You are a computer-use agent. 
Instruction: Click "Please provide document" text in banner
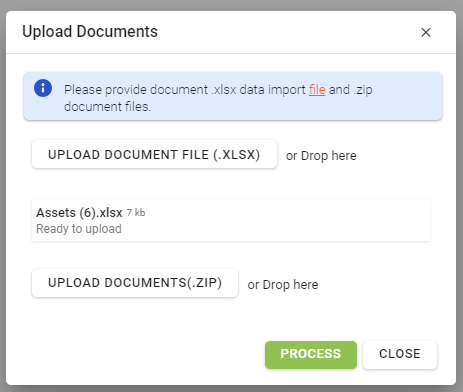pos(136,90)
